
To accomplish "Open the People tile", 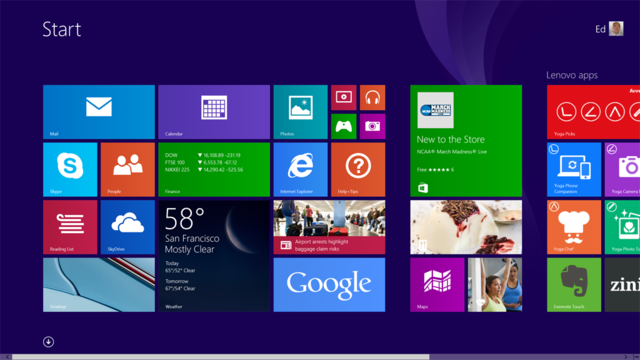I will [128, 169].
